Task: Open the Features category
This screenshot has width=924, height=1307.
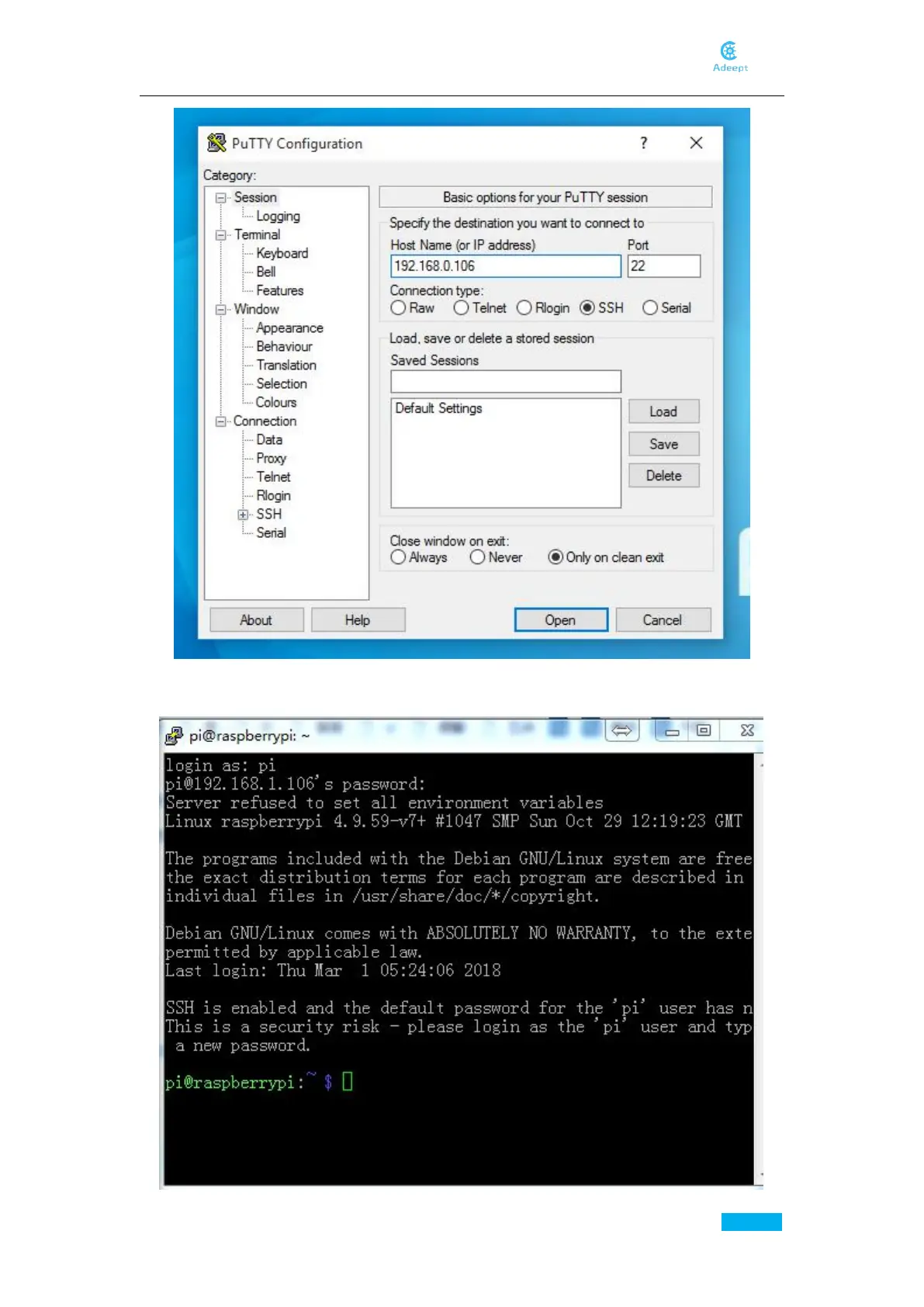Action: [279, 290]
